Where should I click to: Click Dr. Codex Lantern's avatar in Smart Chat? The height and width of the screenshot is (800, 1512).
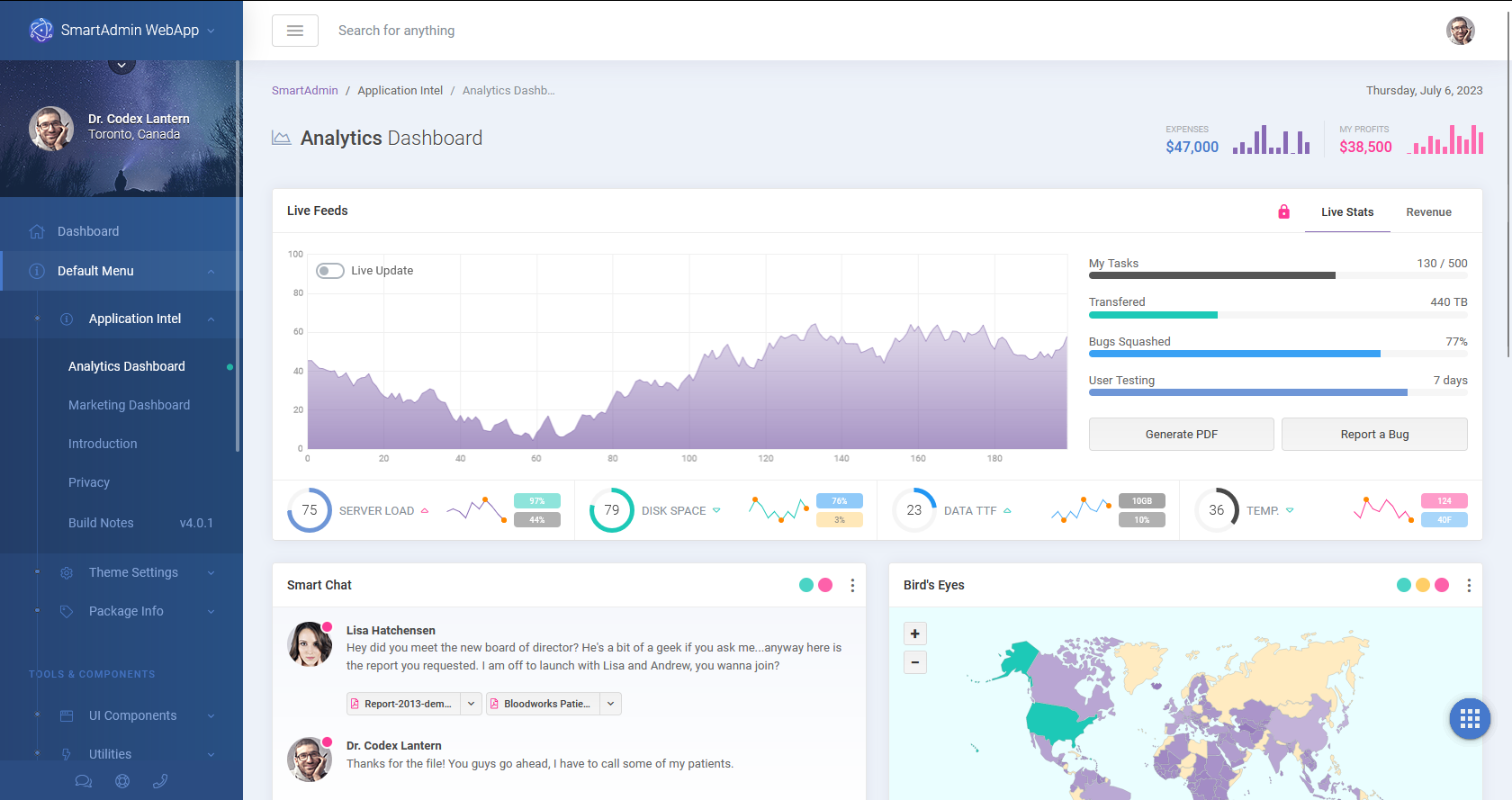coord(310,760)
